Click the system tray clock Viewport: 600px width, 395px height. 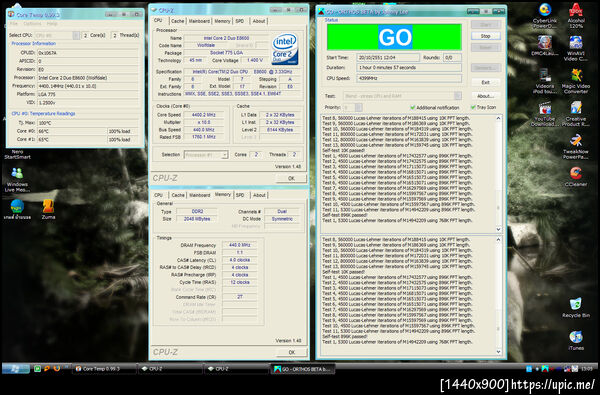588,369
